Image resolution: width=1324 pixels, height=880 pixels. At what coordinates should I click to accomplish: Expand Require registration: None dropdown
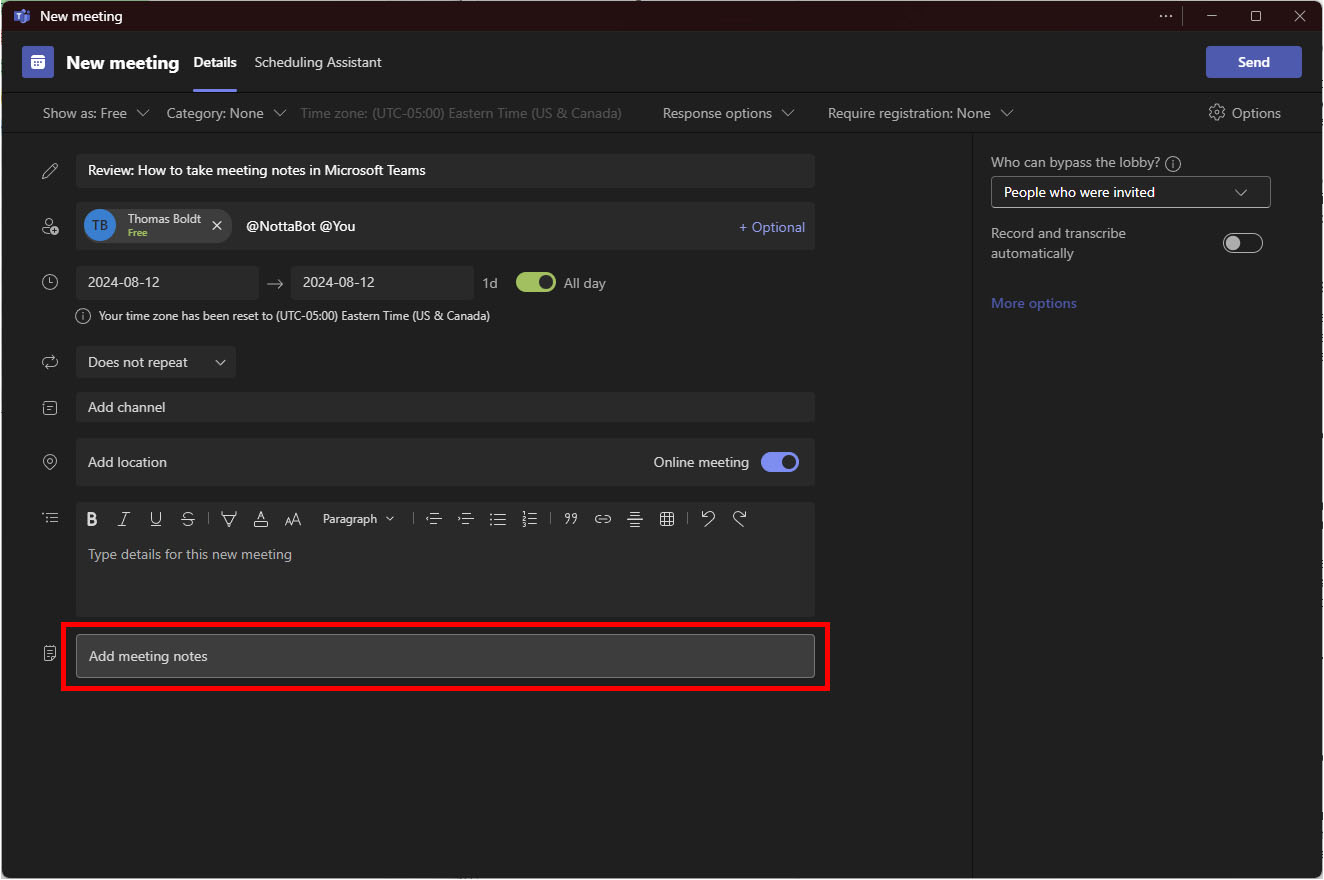pos(920,113)
